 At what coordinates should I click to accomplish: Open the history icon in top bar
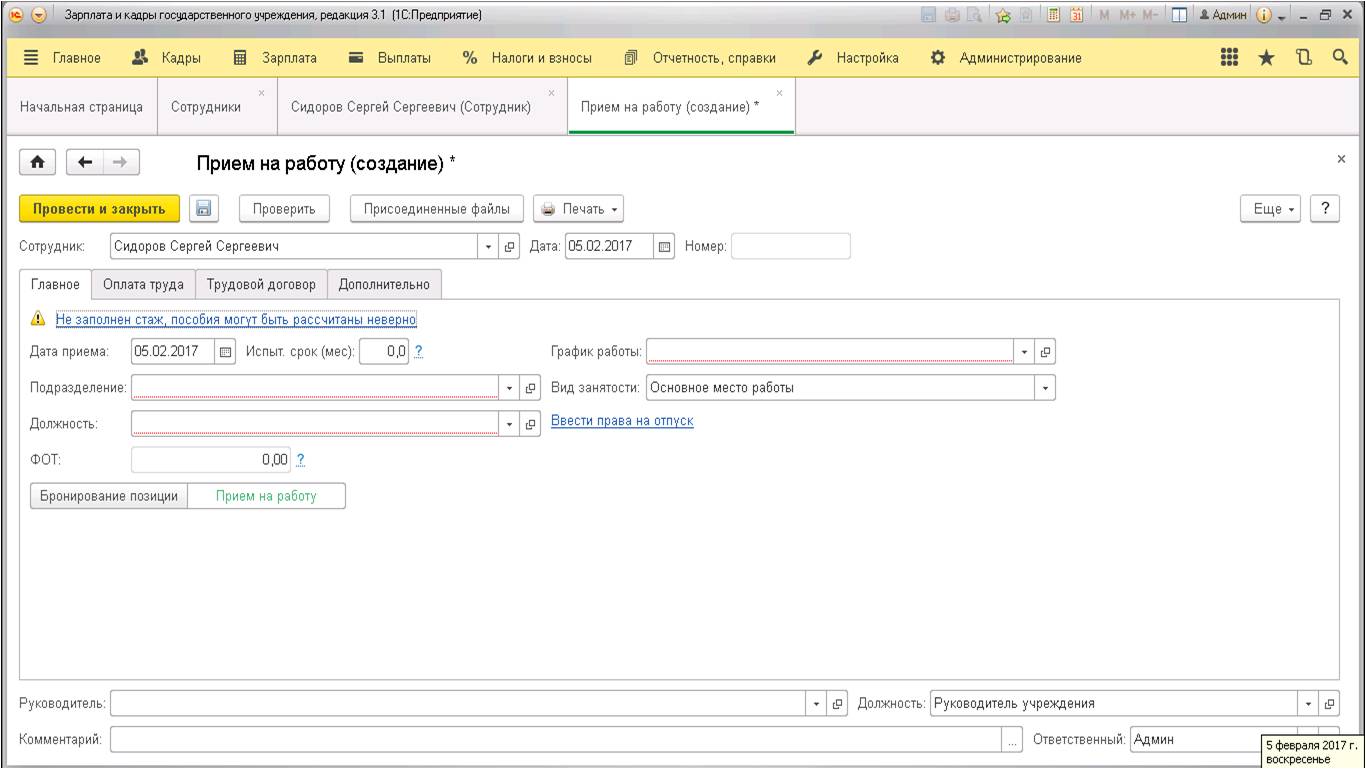coord(1304,58)
